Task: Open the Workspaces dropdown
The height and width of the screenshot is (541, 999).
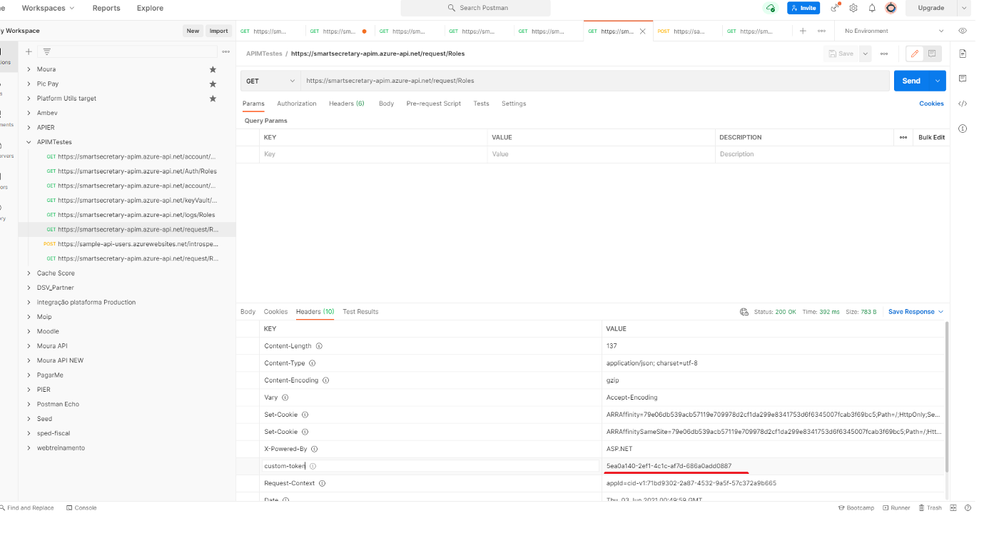Action: (48, 8)
